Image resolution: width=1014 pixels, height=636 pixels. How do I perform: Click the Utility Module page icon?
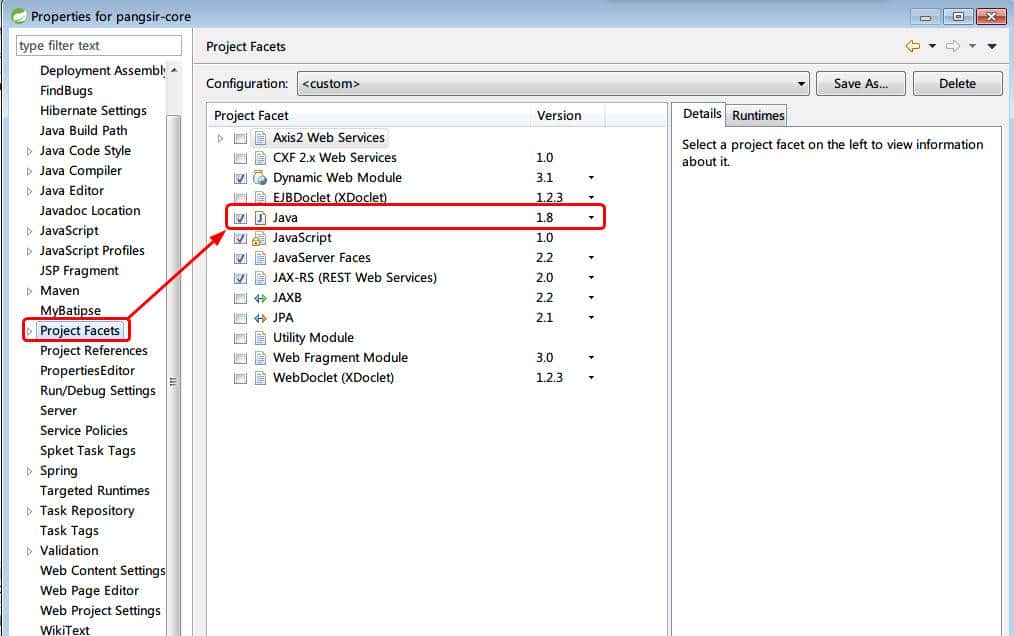tap(260, 338)
